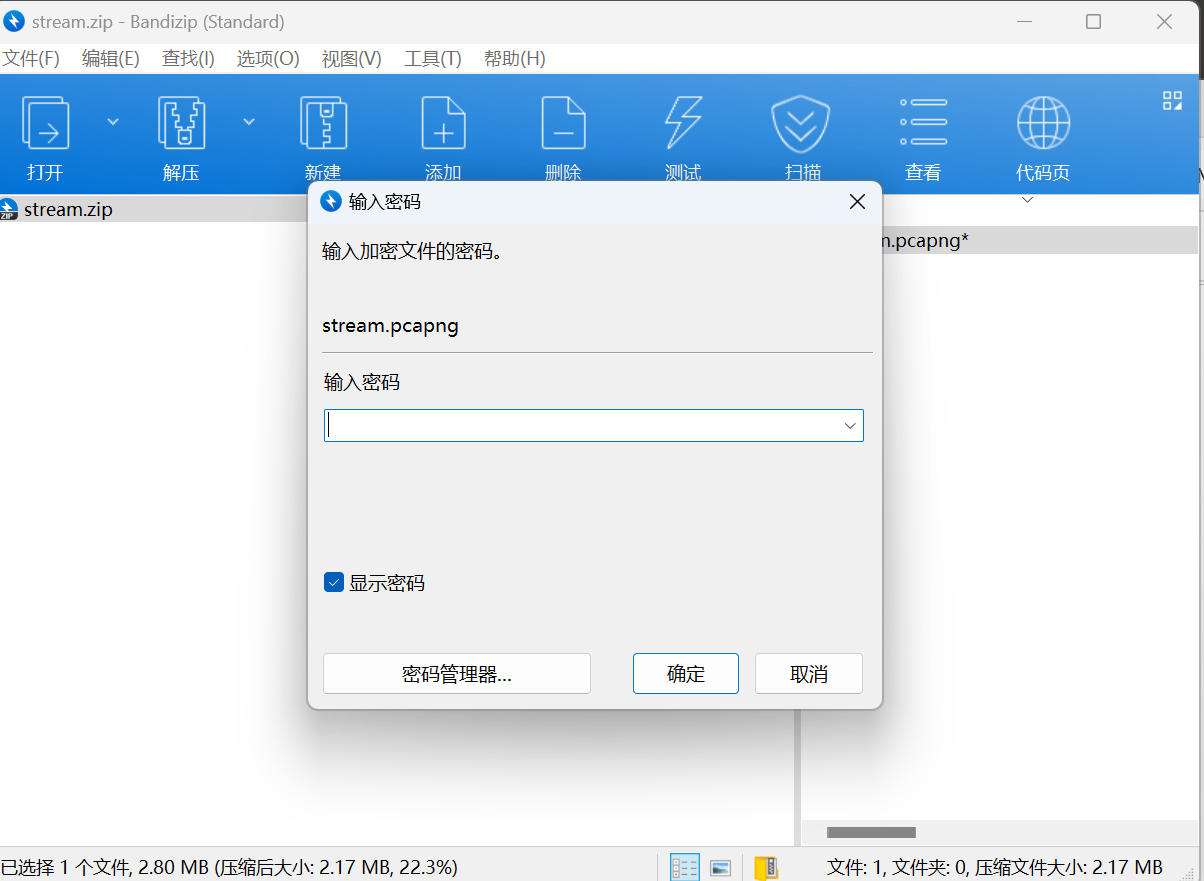Click the 查看 (View) list icon
Viewport: 1204px width, 881px height.
(x=923, y=123)
